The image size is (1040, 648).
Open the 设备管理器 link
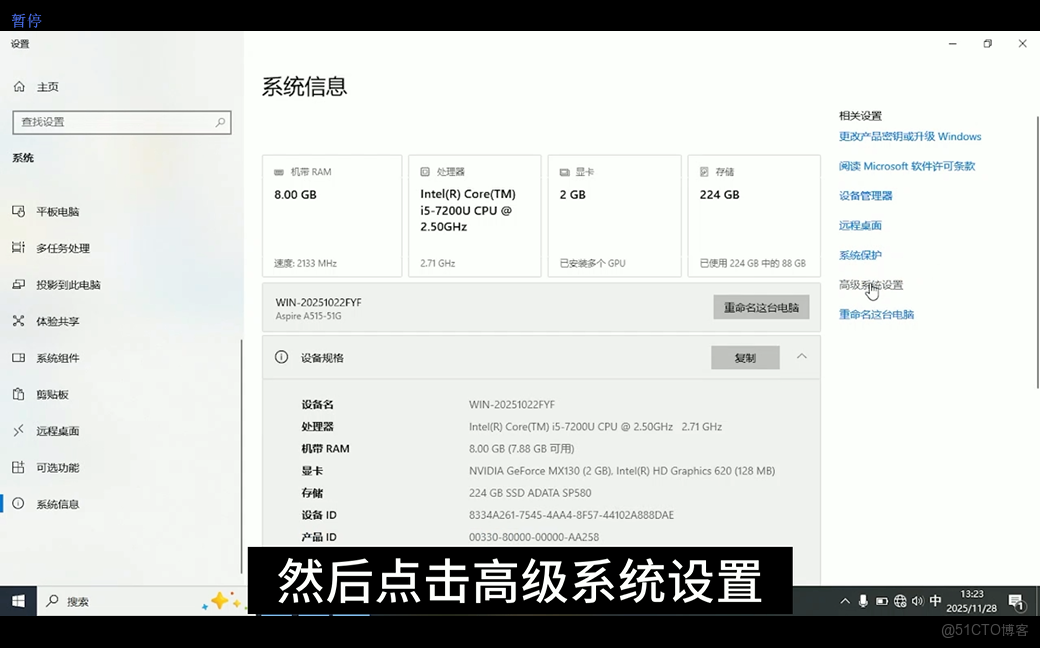tap(866, 195)
